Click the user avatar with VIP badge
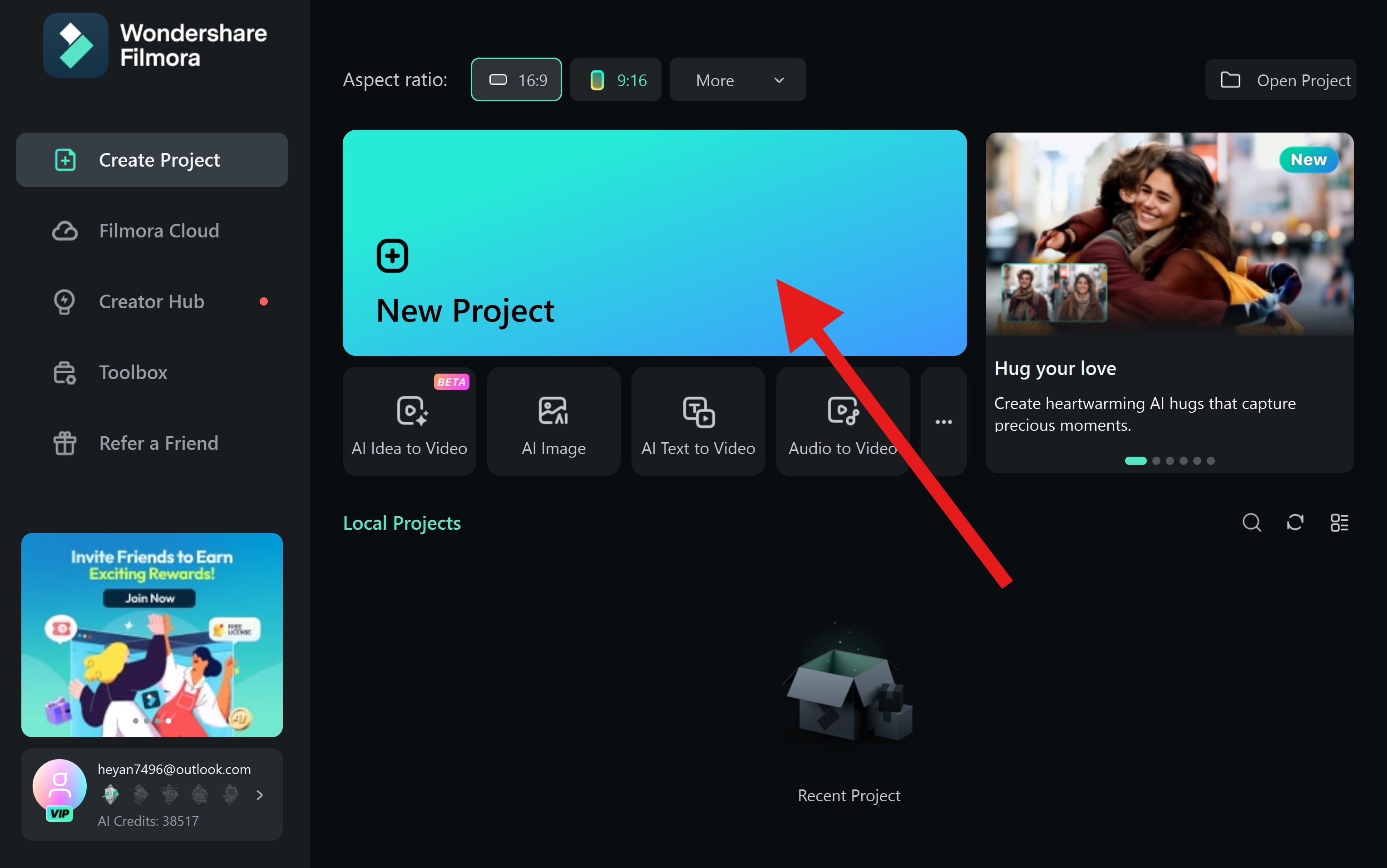The height and width of the screenshot is (868, 1387). [x=59, y=789]
